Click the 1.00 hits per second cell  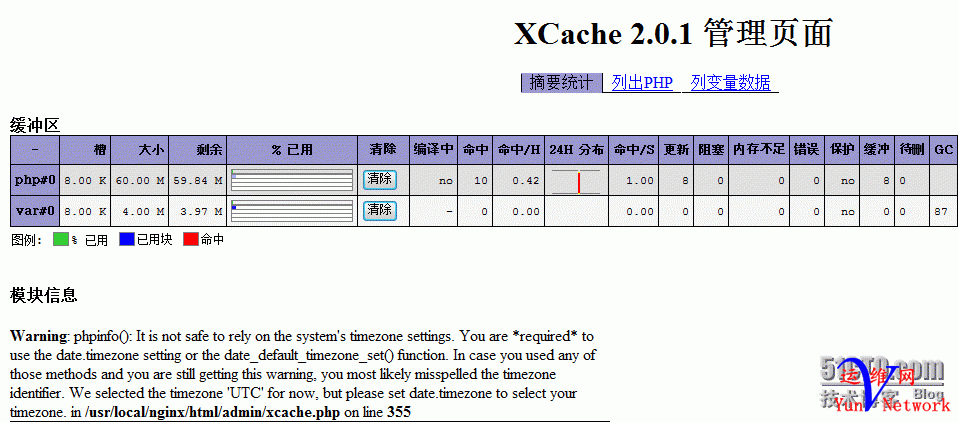[633, 180]
